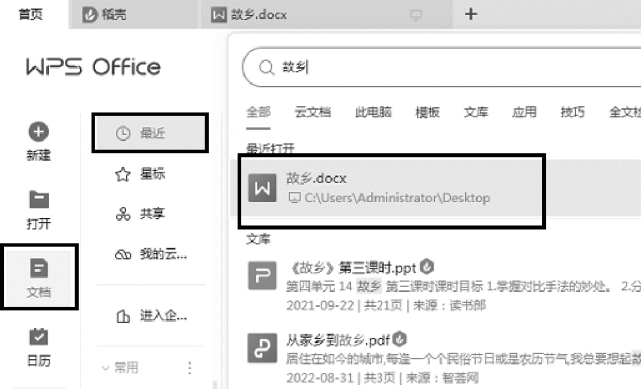Click the PDF icon of 从家乡到故乡.pdf

pos(262,348)
